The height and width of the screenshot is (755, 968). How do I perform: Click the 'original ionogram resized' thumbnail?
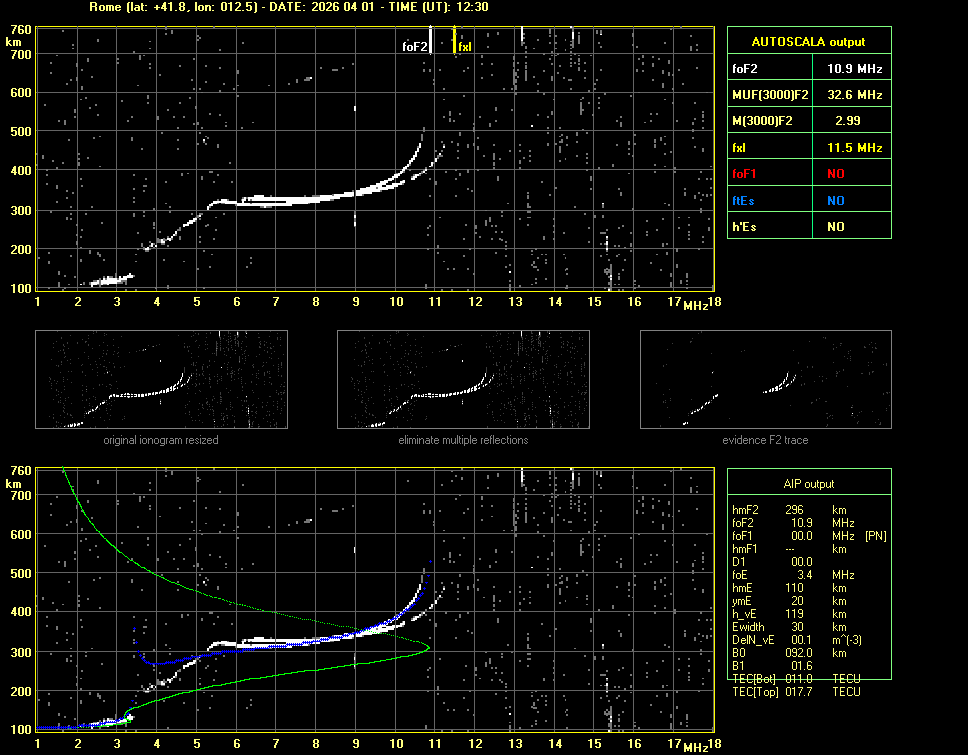[161, 380]
